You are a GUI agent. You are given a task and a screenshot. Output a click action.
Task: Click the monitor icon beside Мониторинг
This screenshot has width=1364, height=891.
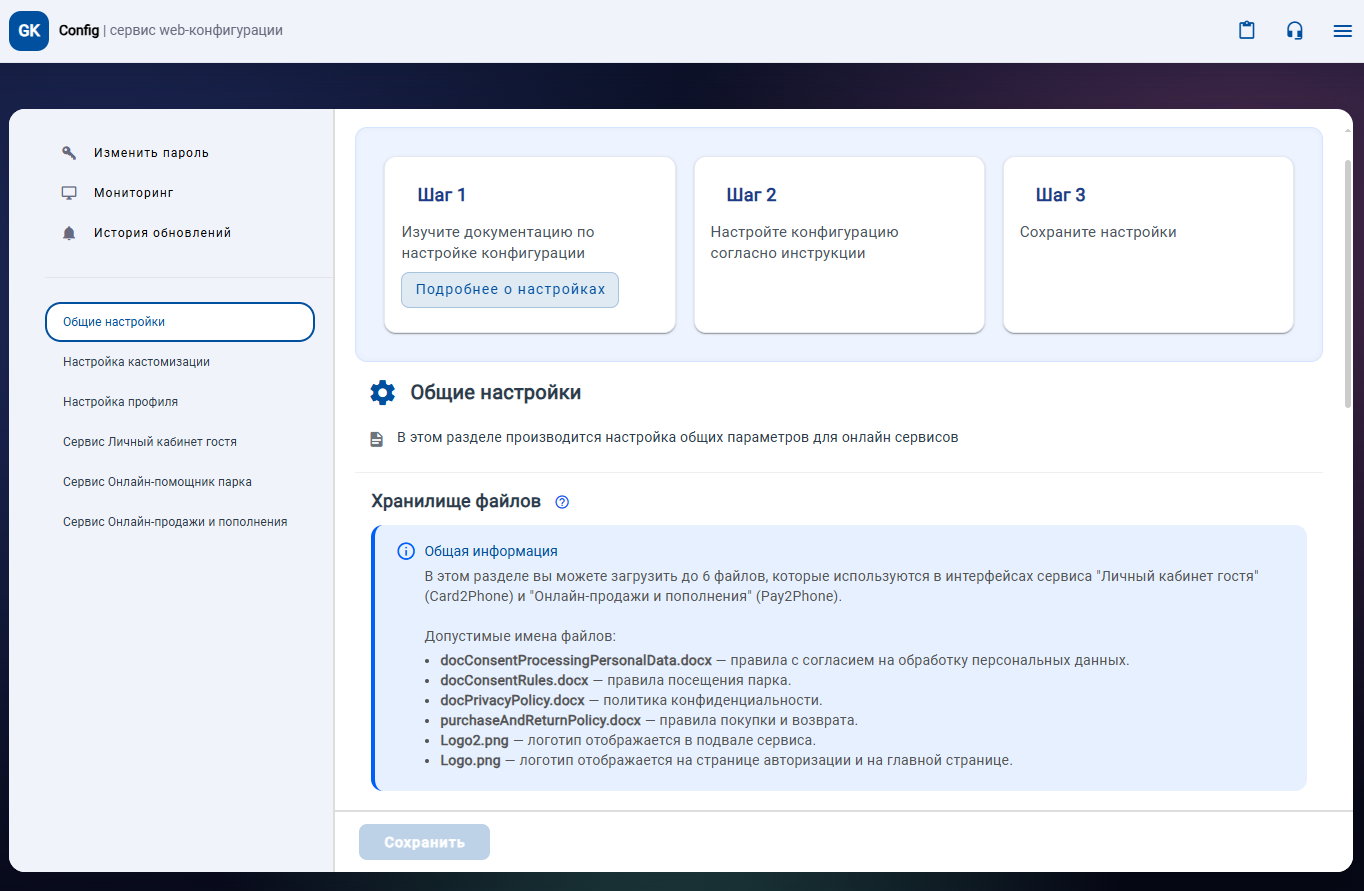(x=69, y=193)
